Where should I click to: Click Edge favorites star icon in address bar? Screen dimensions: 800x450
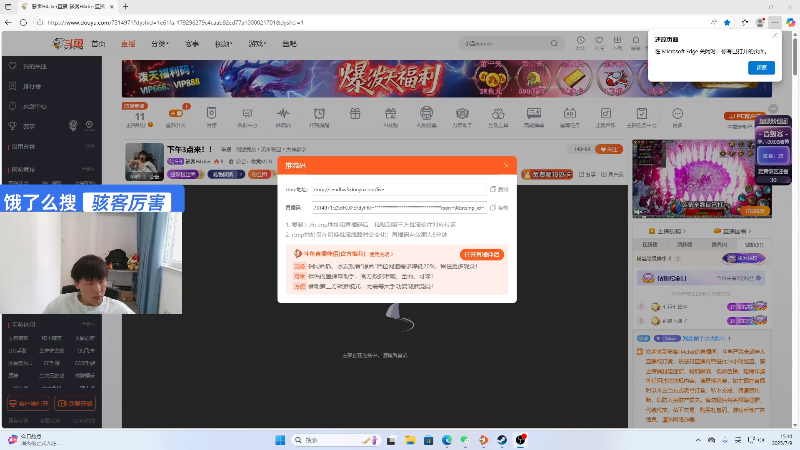tap(727, 22)
